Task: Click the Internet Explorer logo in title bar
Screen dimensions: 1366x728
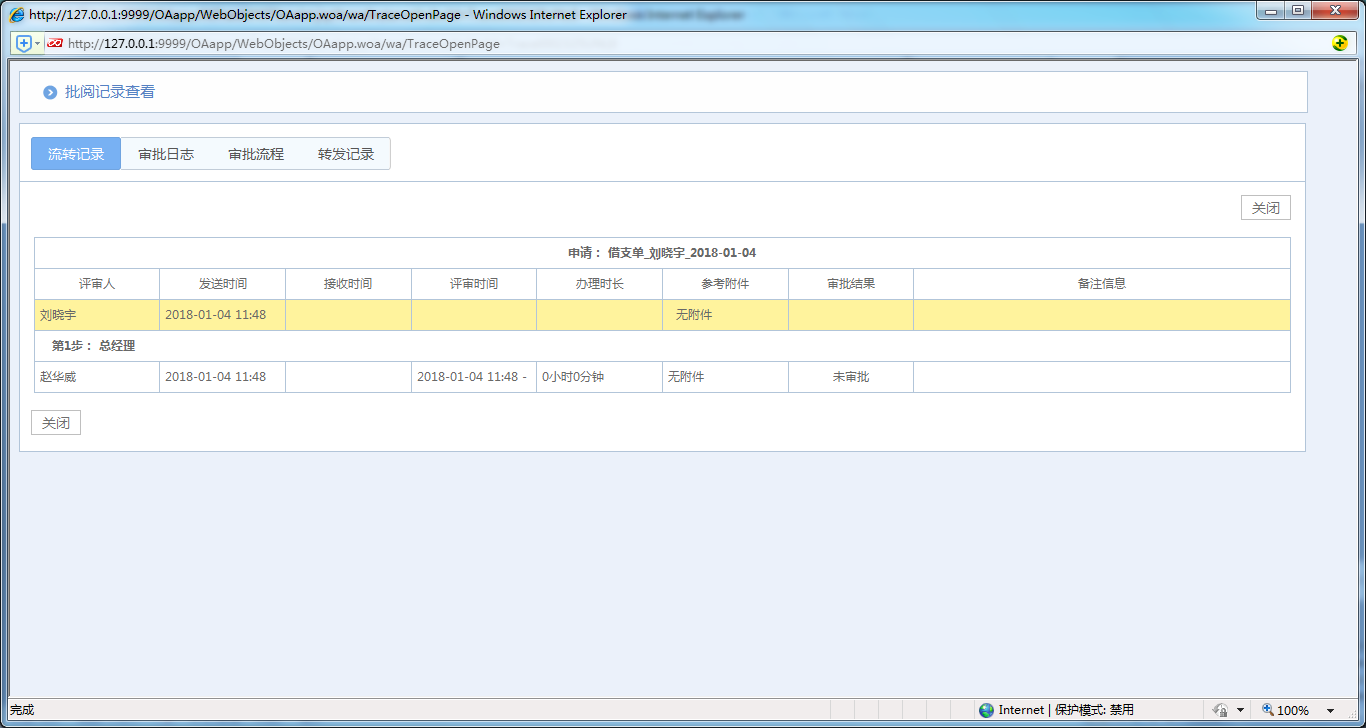Action: point(17,15)
